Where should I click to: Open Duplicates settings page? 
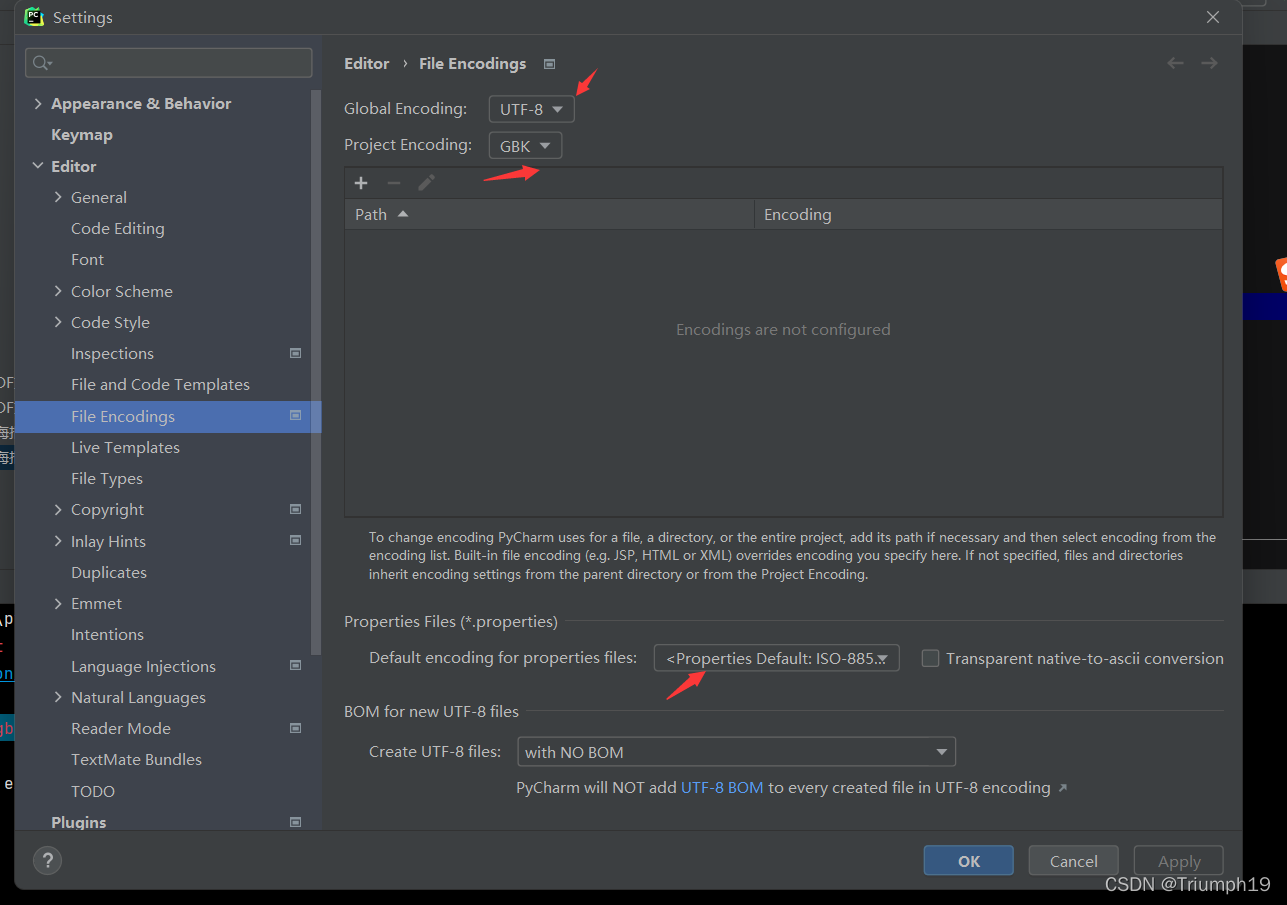(x=109, y=572)
